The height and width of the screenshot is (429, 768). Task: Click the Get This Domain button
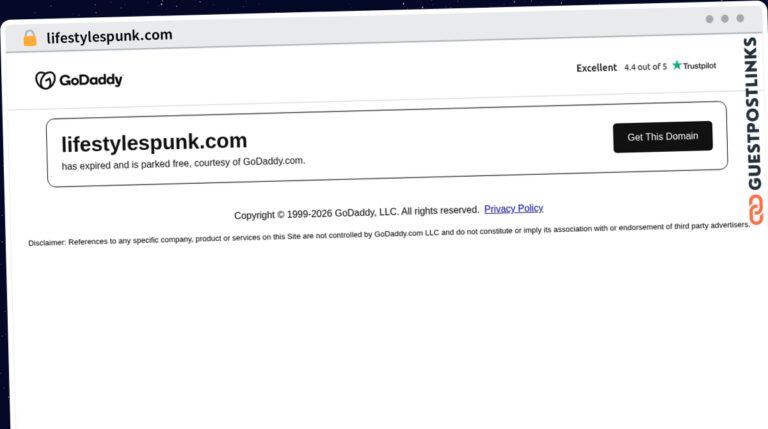pyautogui.click(x=663, y=137)
